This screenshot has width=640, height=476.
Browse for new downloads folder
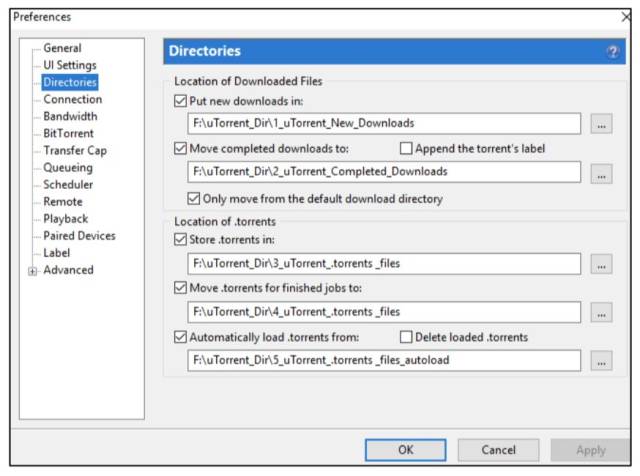coord(601,124)
